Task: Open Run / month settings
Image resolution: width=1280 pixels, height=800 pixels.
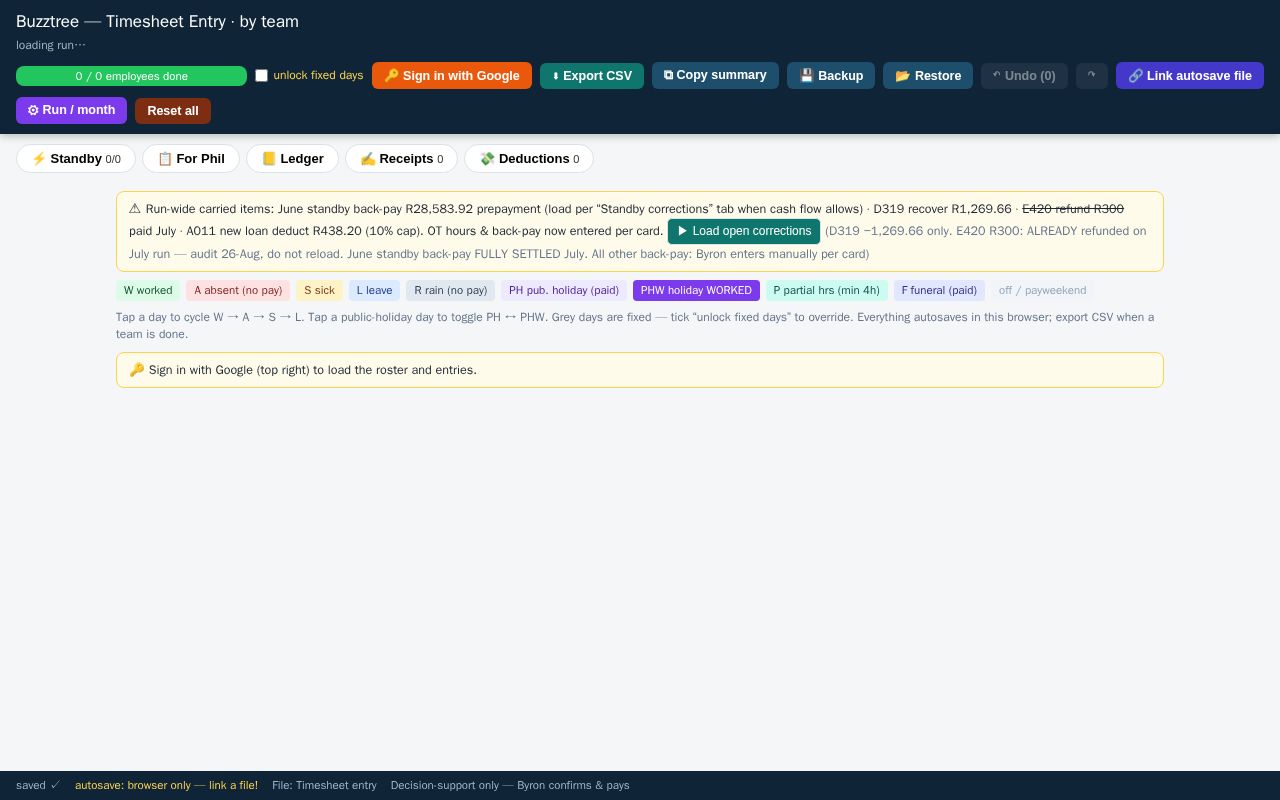Action: click(x=71, y=110)
